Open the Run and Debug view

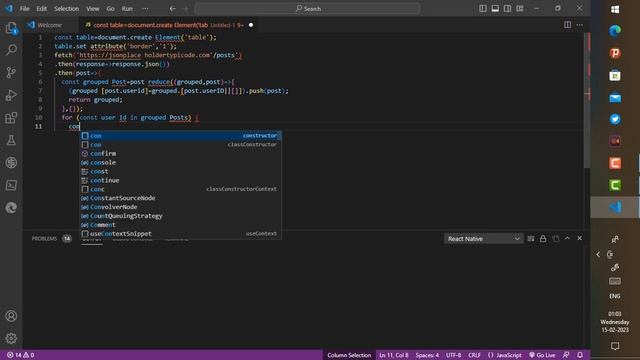pos(11,95)
